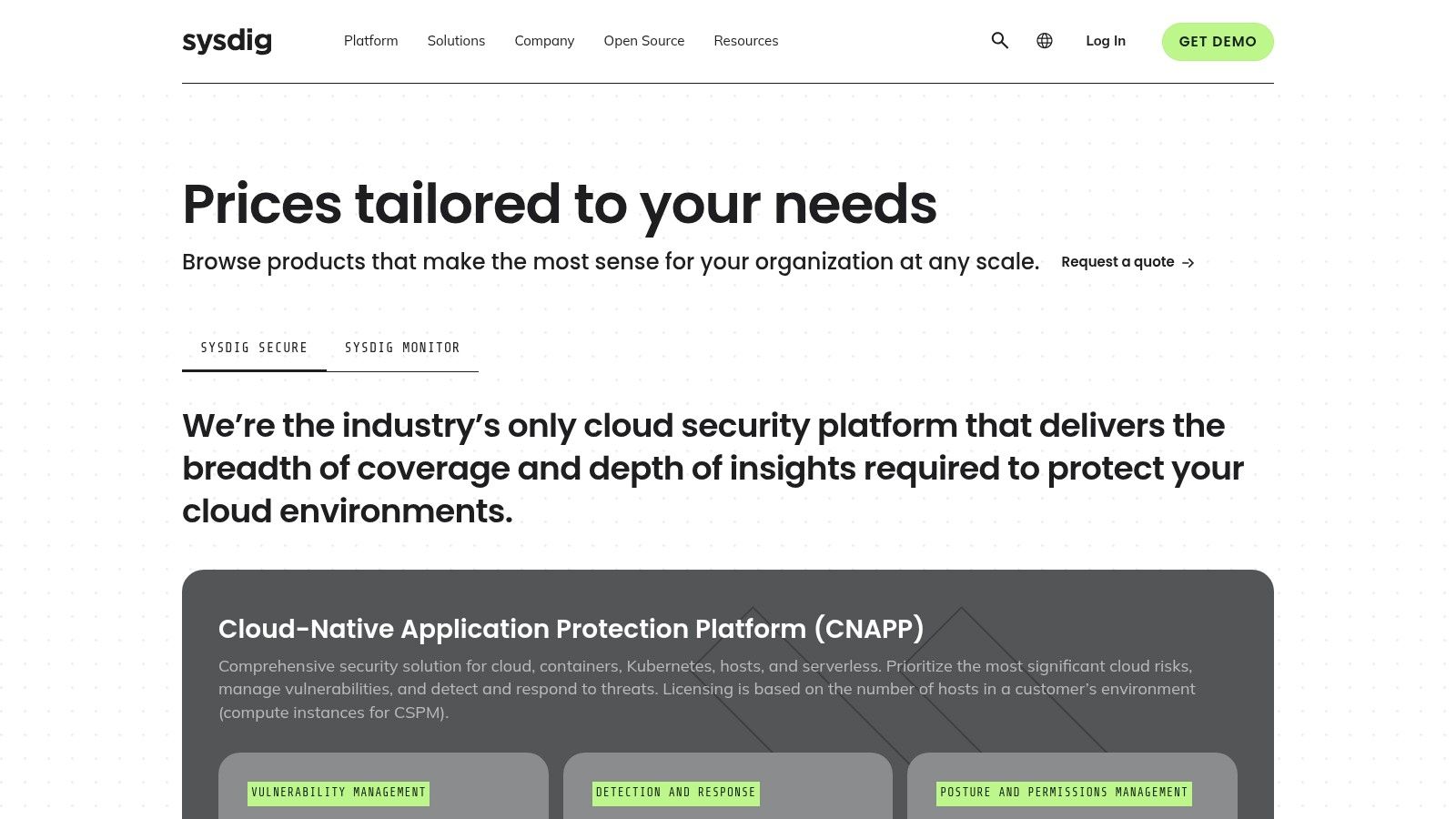Click the Detection and Response tag
The width and height of the screenshot is (1456, 819).
[675, 793]
